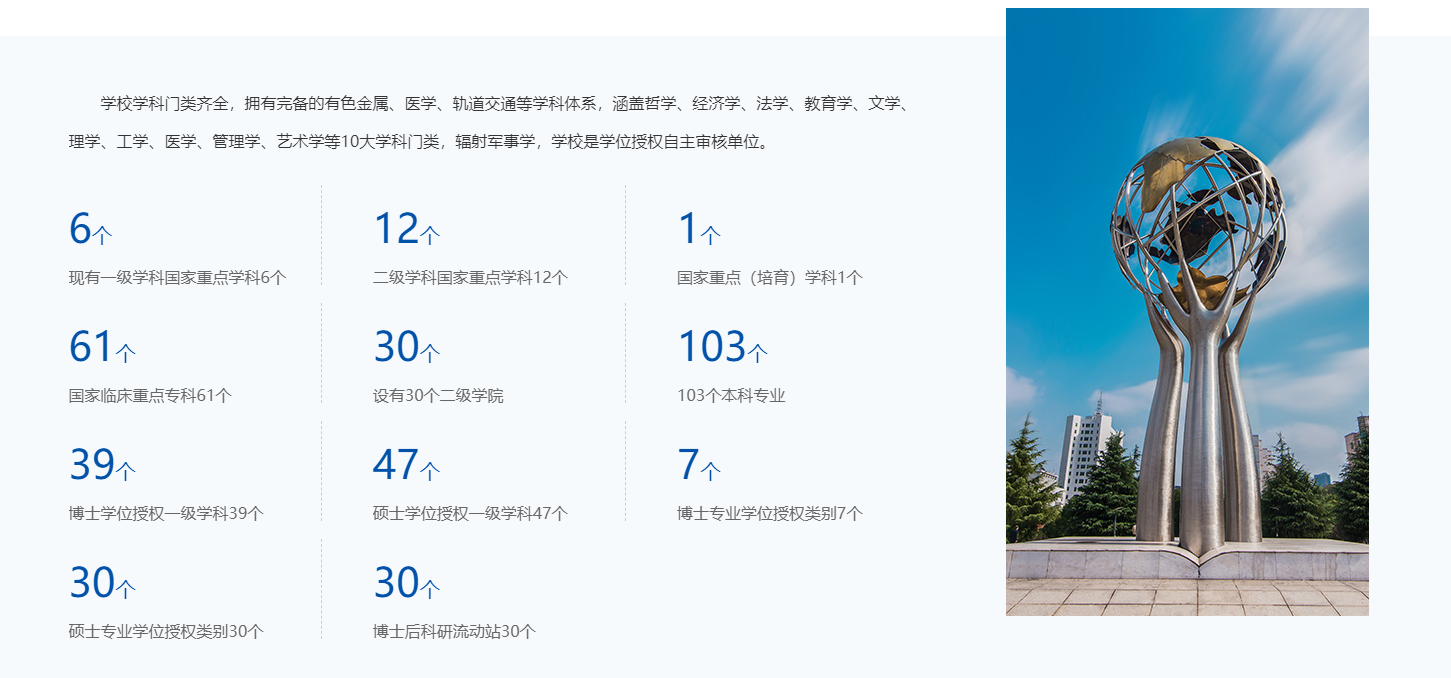1451x678 pixels.
Task: Click the large number 61个 statistic
Action: (102, 347)
